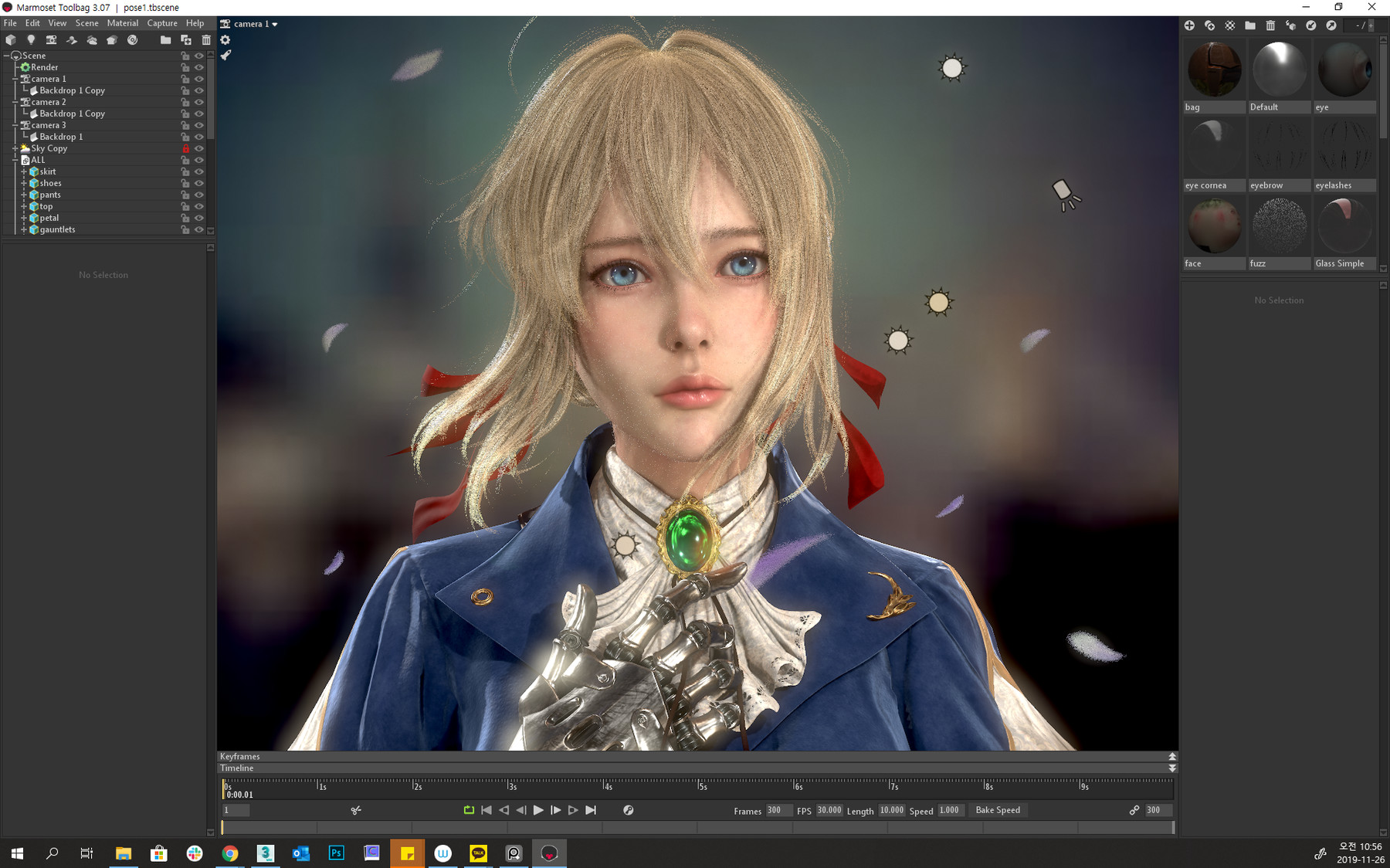The height and width of the screenshot is (868, 1390).
Task: Click the viewport render settings gear icon
Action: coord(225,39)
